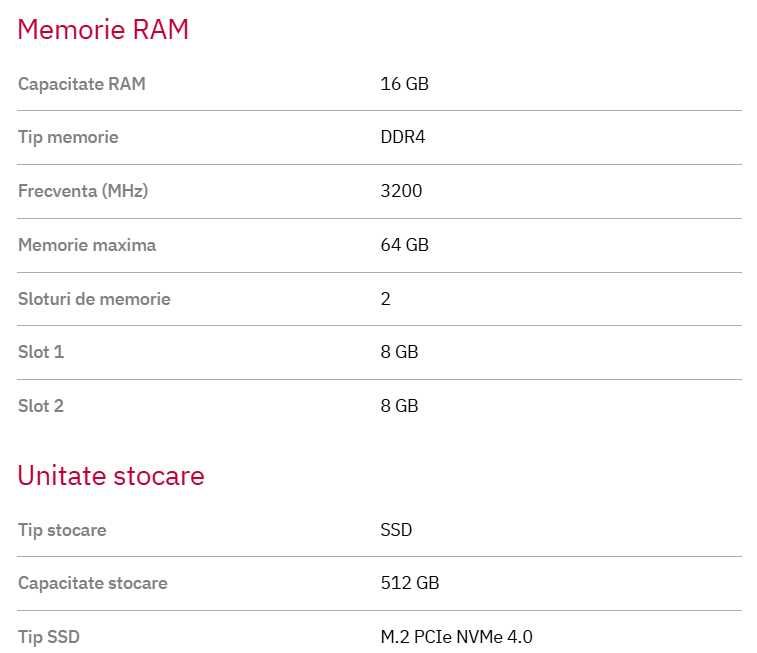Select the Tip memorie label
The width and height of the screenshot is (757, 653).
coord(68,137)
